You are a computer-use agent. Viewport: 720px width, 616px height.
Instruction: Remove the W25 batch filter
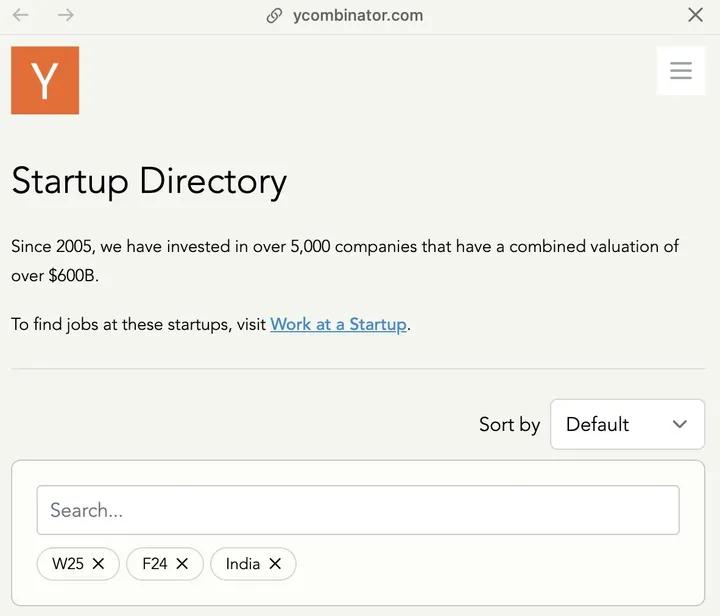point(99,564)
